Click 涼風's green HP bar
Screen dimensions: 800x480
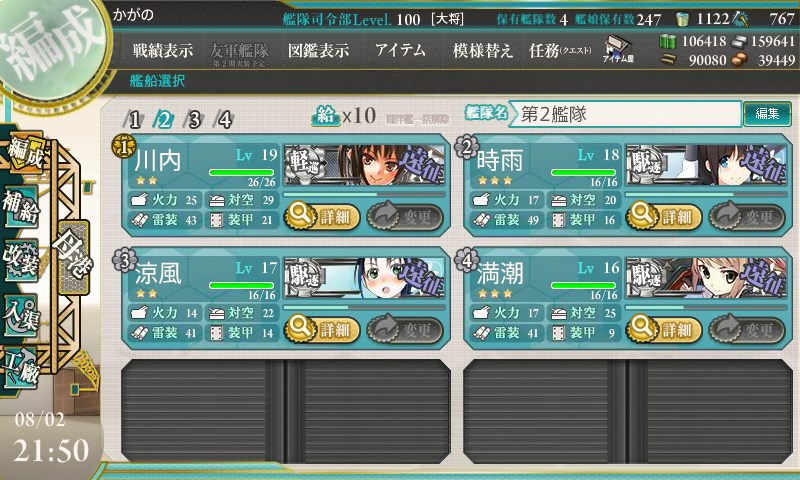point(242,285)
